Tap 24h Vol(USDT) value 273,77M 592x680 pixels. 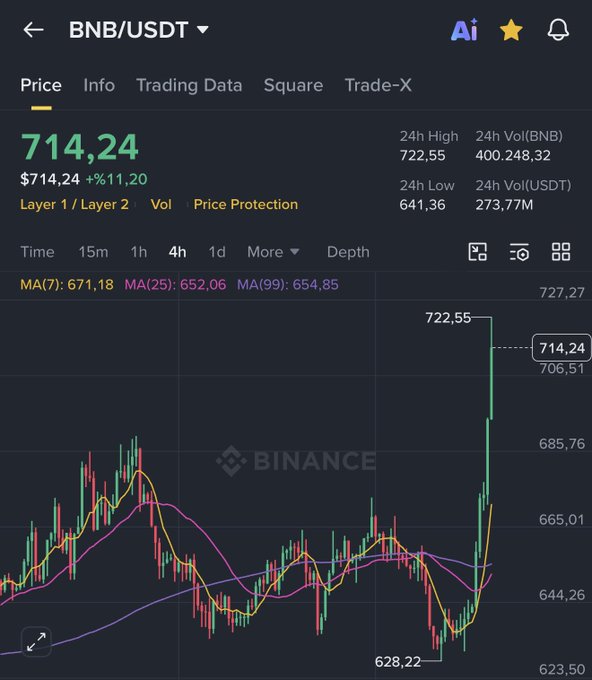504,205
